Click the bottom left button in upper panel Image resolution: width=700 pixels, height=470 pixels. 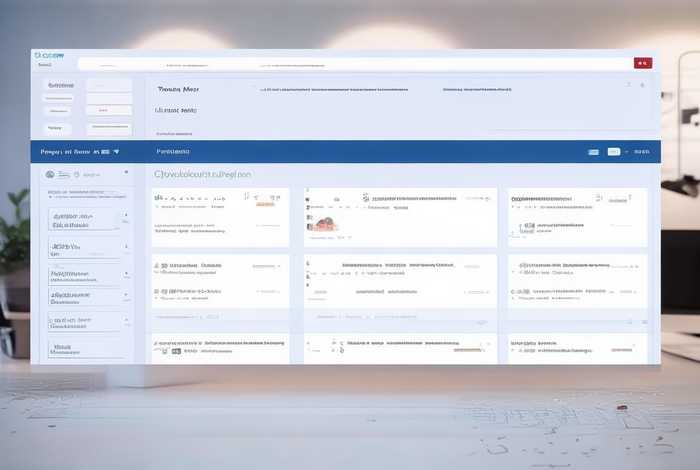coord(55,128)
